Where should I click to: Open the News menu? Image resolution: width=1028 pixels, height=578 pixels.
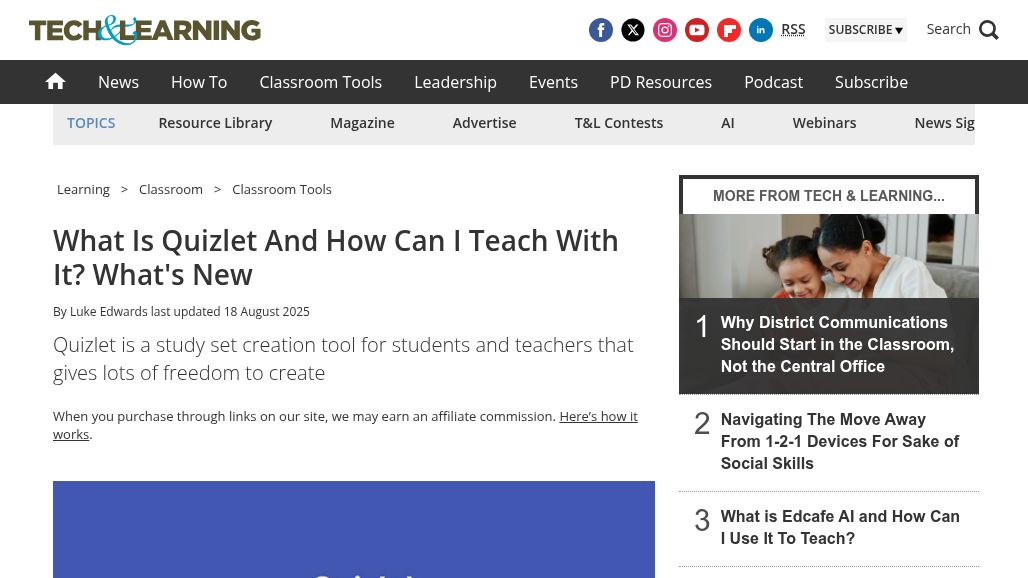click(119, 82)
